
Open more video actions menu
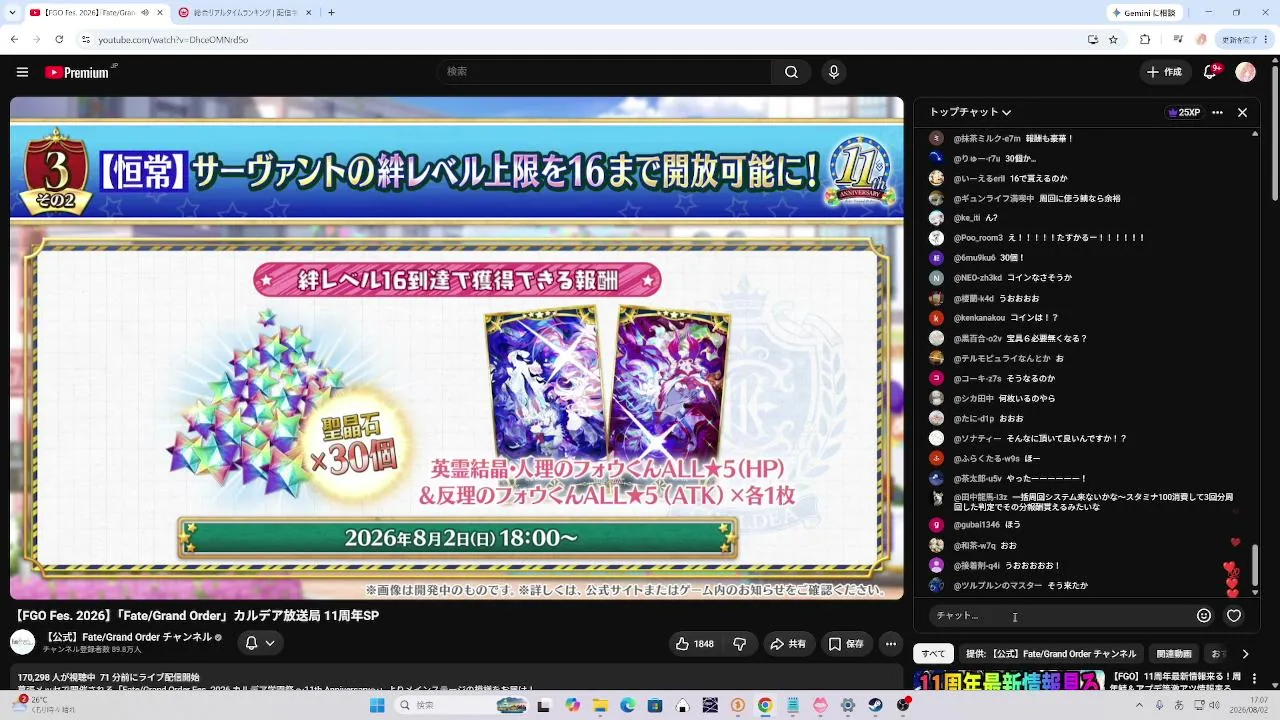click(891, 644)
